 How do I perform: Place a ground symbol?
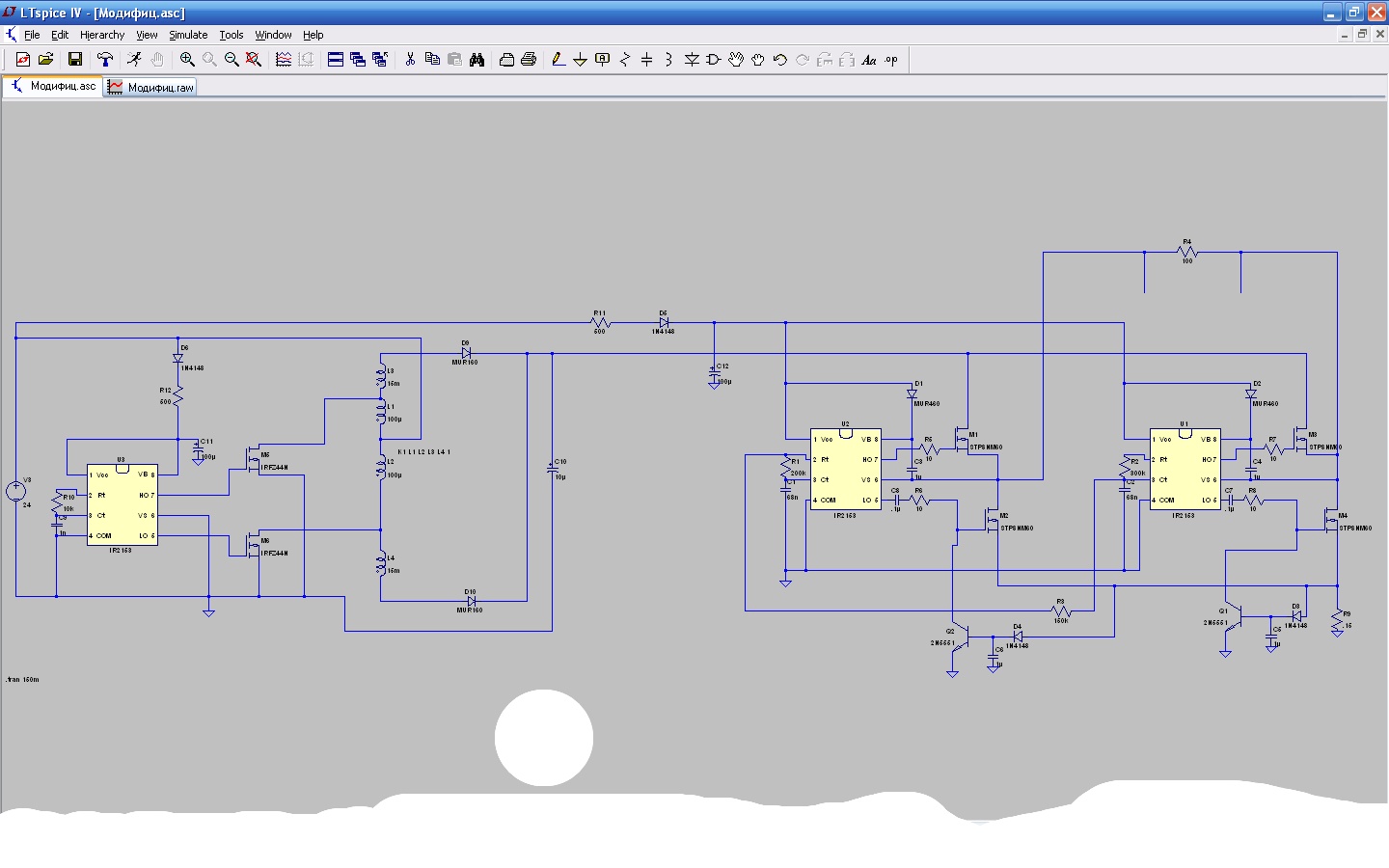point(580,60)
